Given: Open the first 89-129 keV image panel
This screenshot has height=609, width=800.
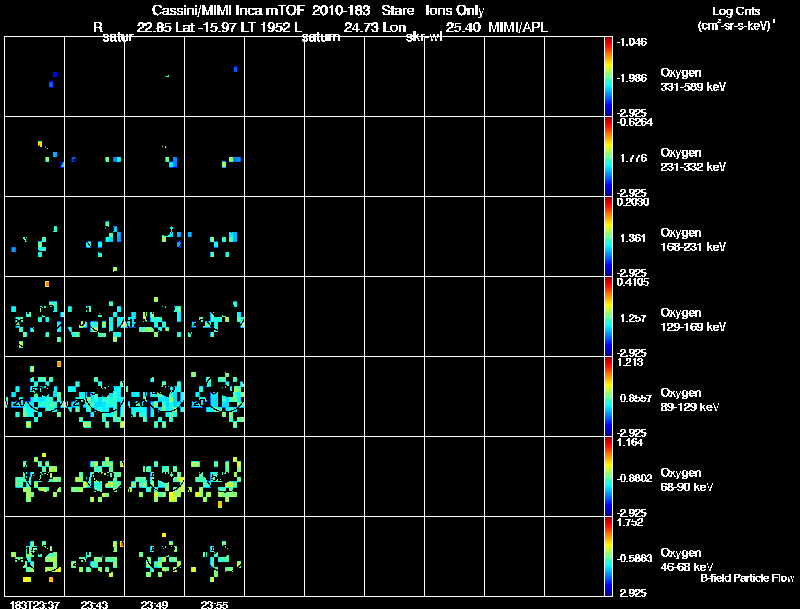Looking at the screenshot, I should tap(35, 396).
